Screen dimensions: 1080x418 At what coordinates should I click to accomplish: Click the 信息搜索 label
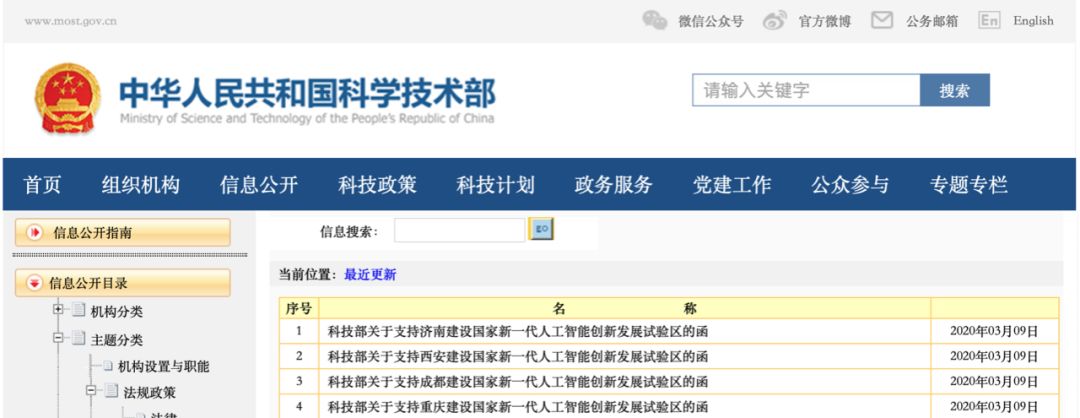coord(349,232)
